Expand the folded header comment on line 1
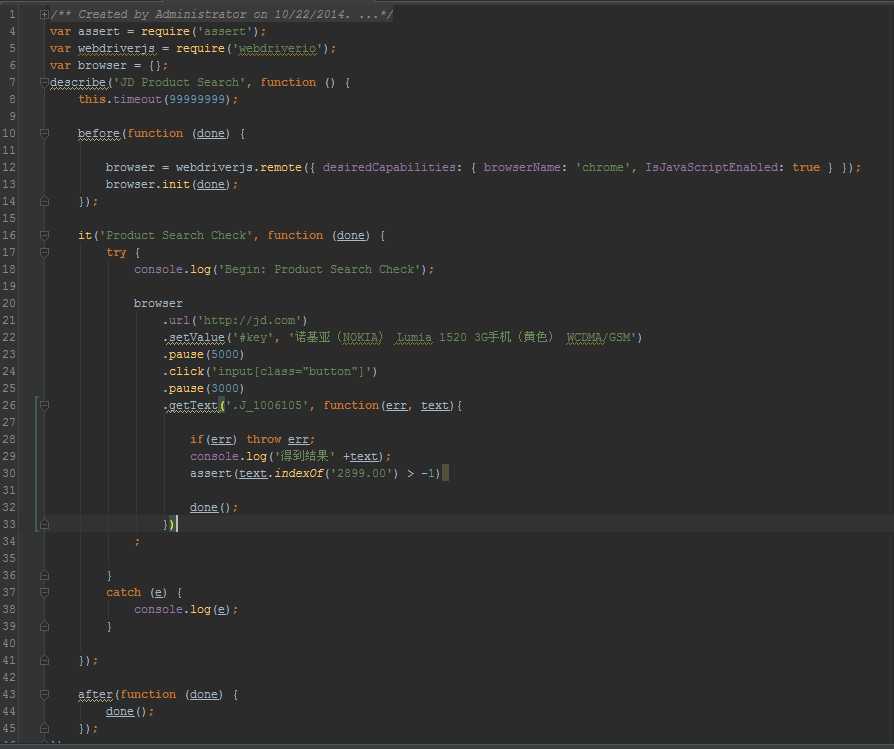894x749 pixels. (44, 14)
